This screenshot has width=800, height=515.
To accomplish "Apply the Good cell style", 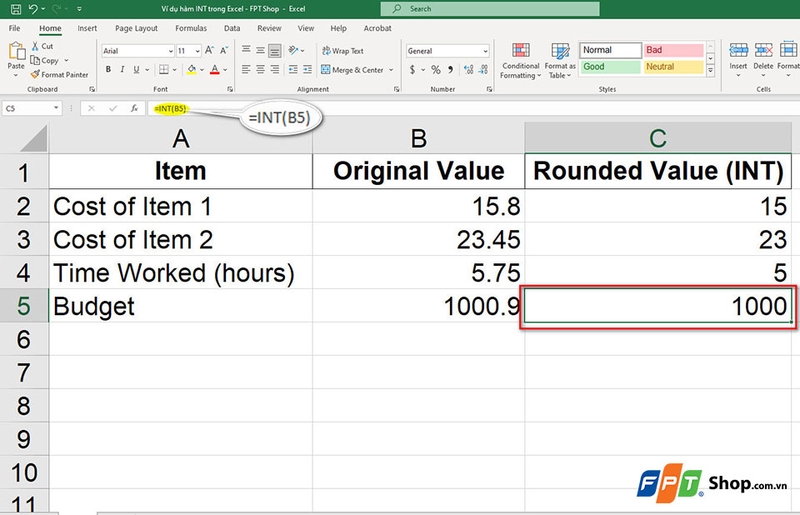I will (609, 67).
